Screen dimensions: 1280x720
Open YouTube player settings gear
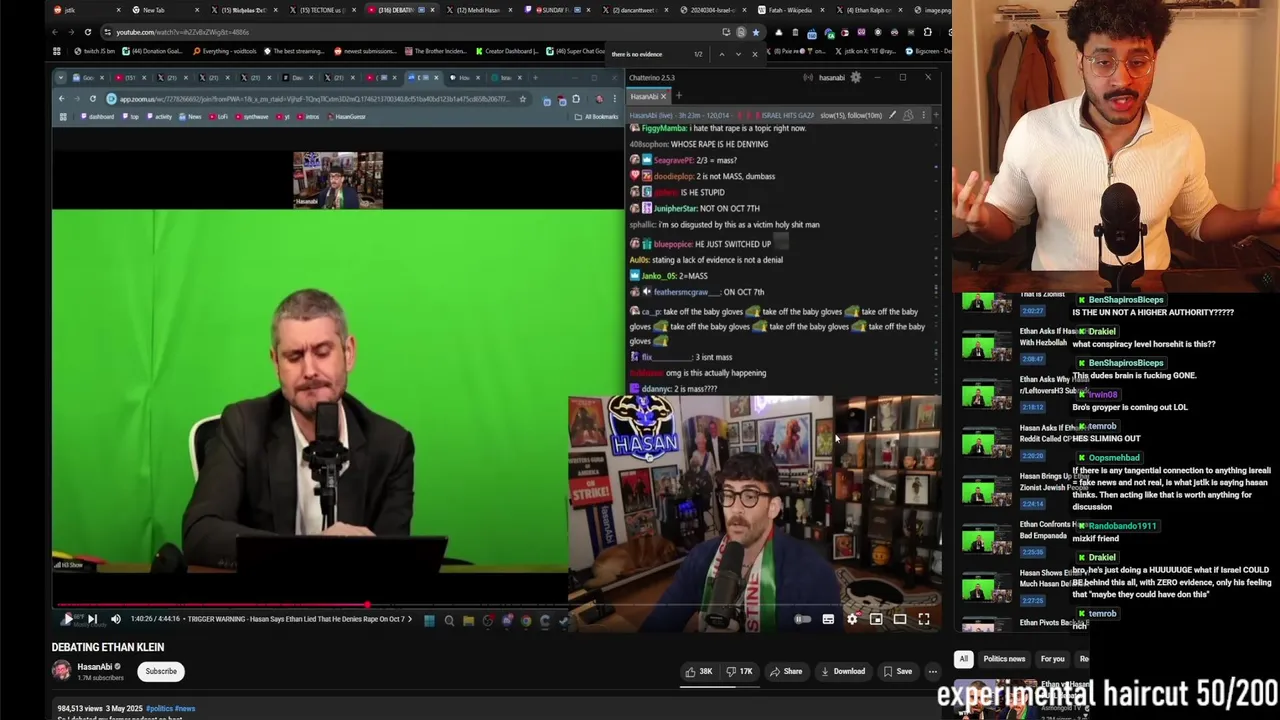pyautogui.click(x=852, y=620)
